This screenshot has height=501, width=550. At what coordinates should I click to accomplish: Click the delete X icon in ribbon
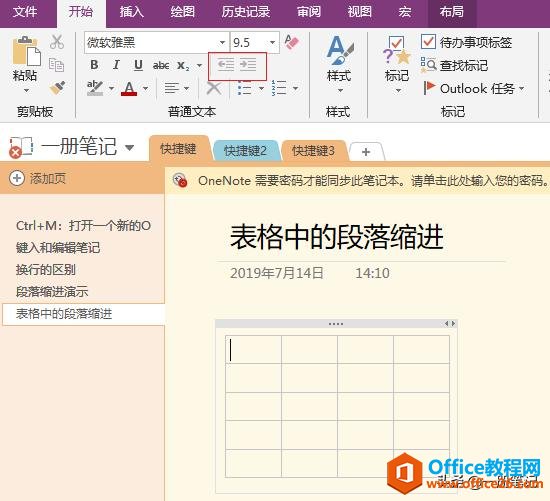(214, 88)
